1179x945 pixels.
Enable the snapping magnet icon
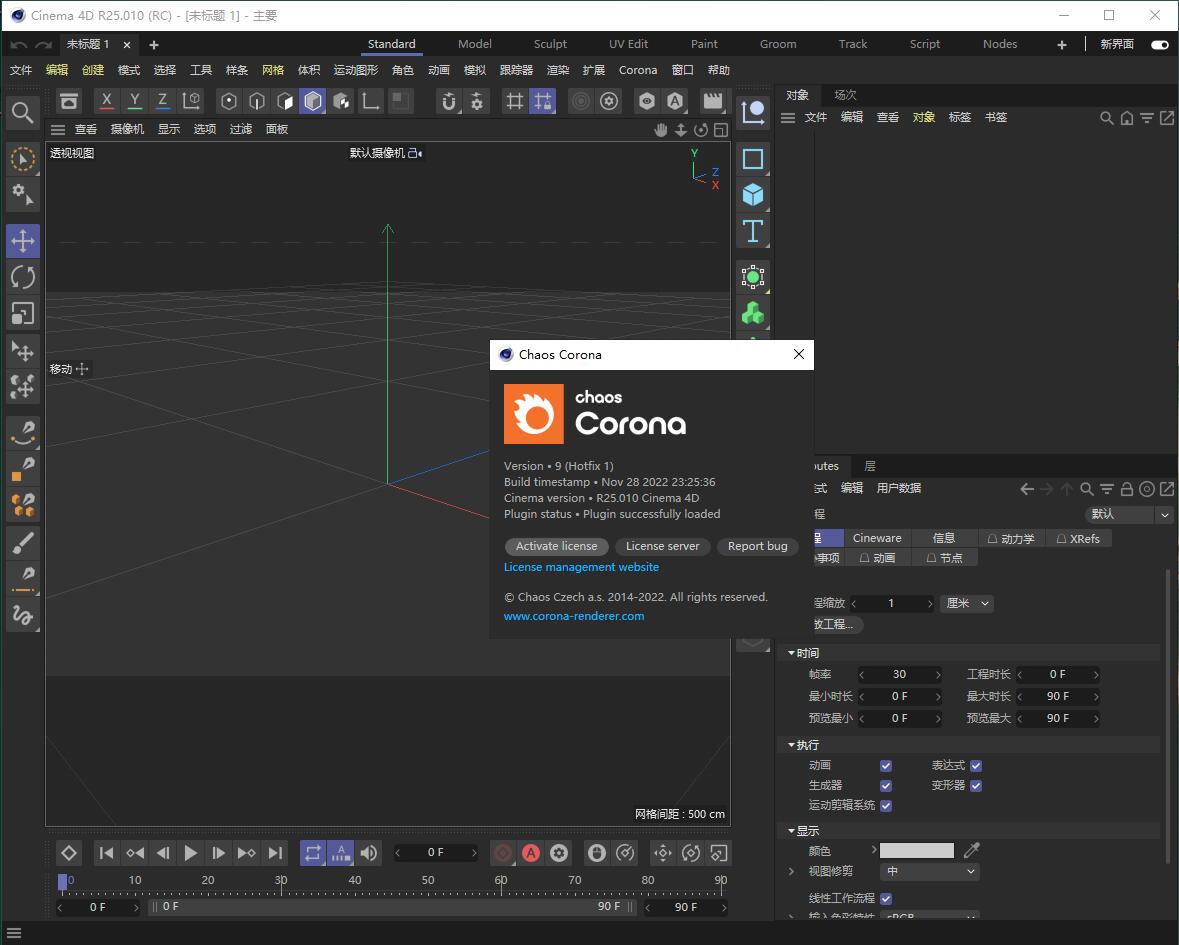[448, 101]
